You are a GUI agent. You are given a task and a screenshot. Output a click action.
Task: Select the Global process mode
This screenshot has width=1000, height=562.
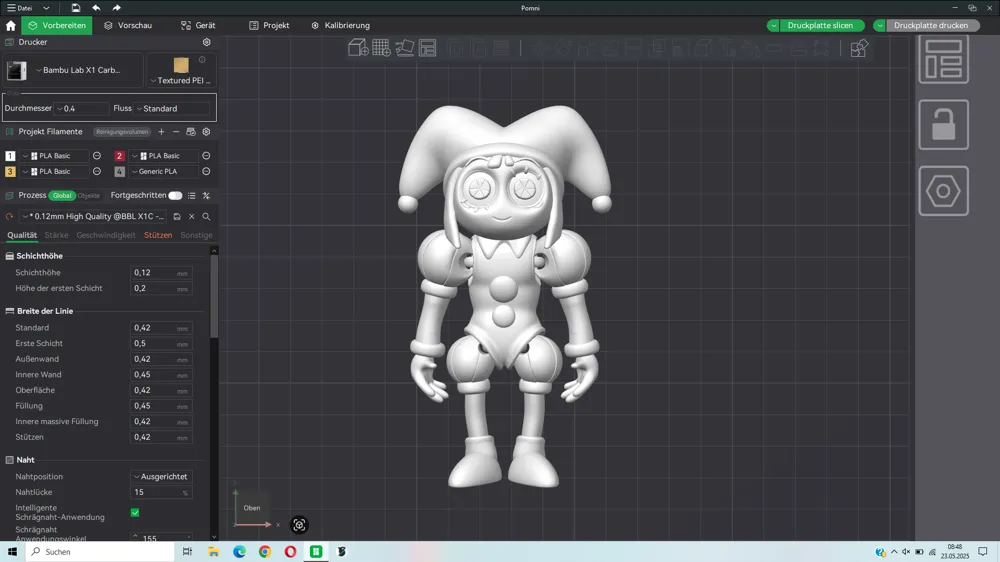pyautogui.click(x=62, y=195)
